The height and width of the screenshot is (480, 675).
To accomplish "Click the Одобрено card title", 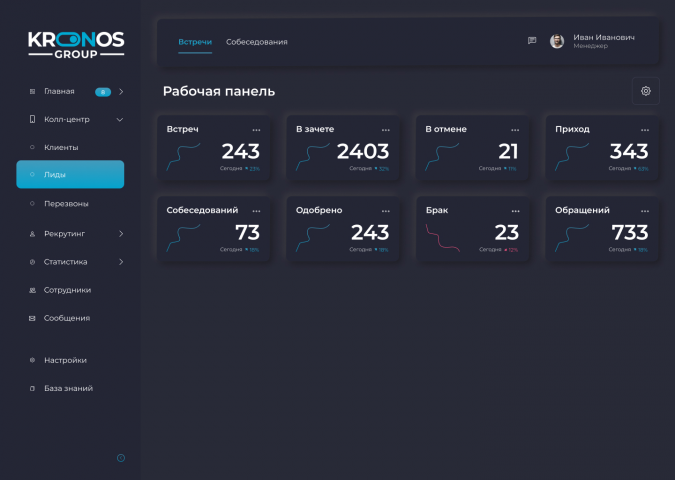I will coord(319,210).
